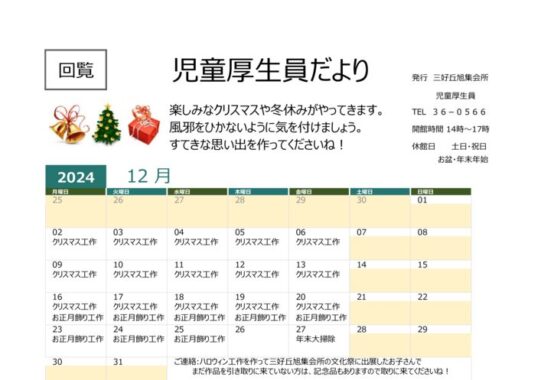Image resolution: width=554 pixels, height=380 pixels.
Task: Click the Christmas tree image
Action: [x=107, y=124]
